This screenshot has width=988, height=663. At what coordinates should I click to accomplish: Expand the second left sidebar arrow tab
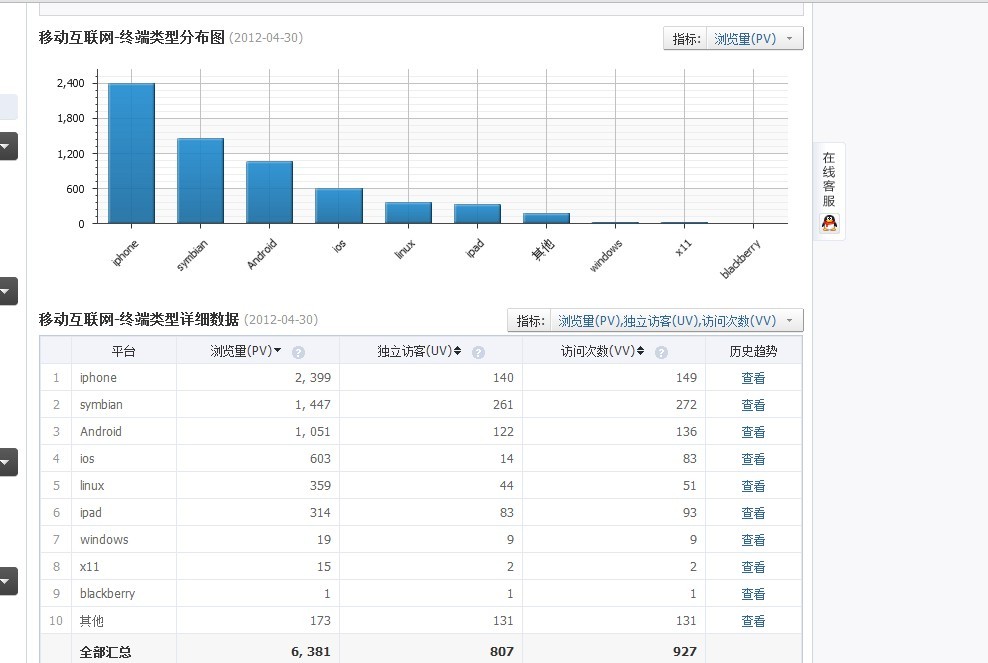(x=8, y=291)
